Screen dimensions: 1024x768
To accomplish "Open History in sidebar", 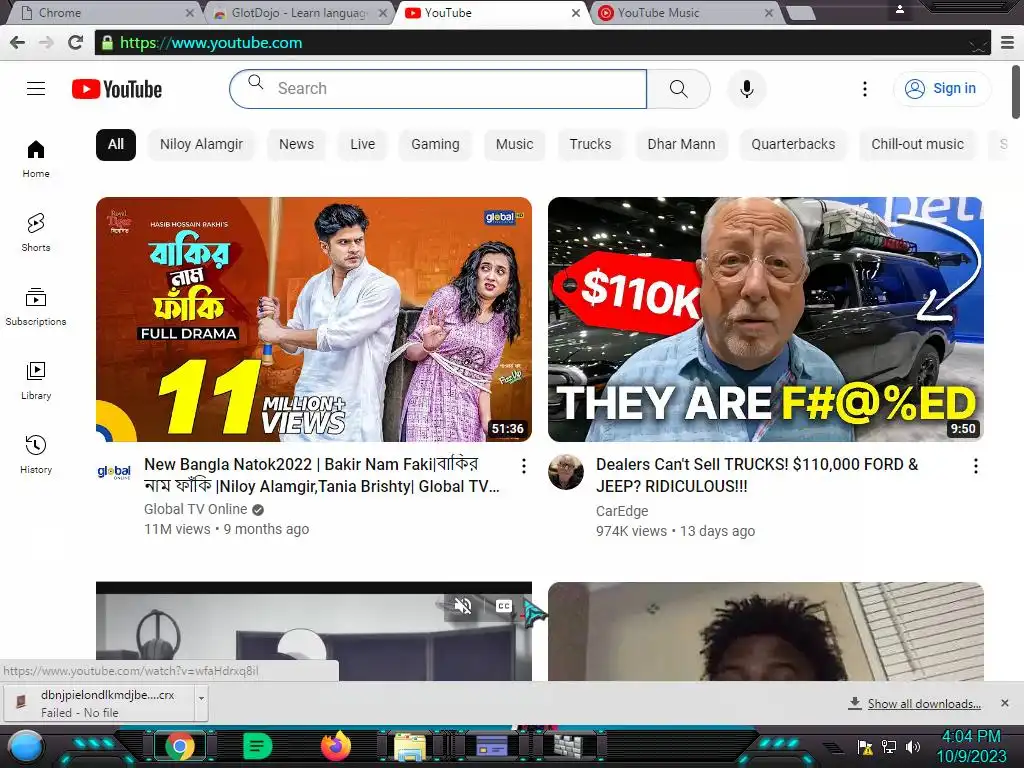I will point(36,455).
